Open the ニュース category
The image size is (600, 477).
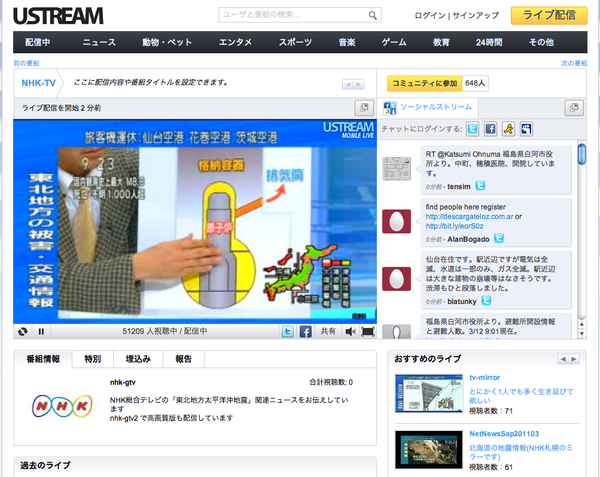99,42
